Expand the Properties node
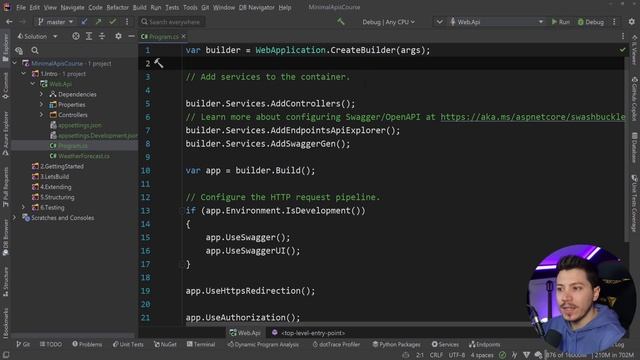The image size is (640, 360). coord(42,104)
